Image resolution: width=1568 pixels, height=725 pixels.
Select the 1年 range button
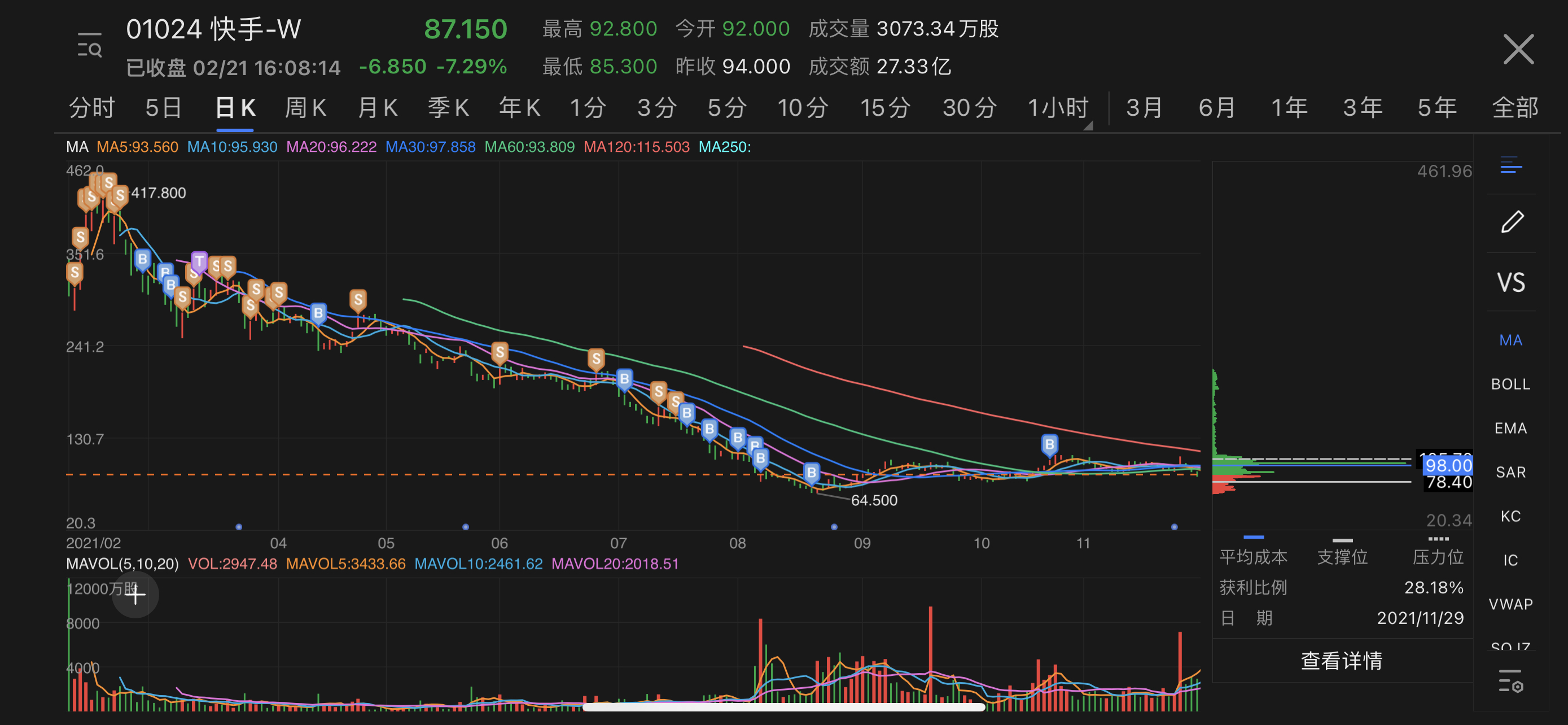click(x=1289, y=108)
